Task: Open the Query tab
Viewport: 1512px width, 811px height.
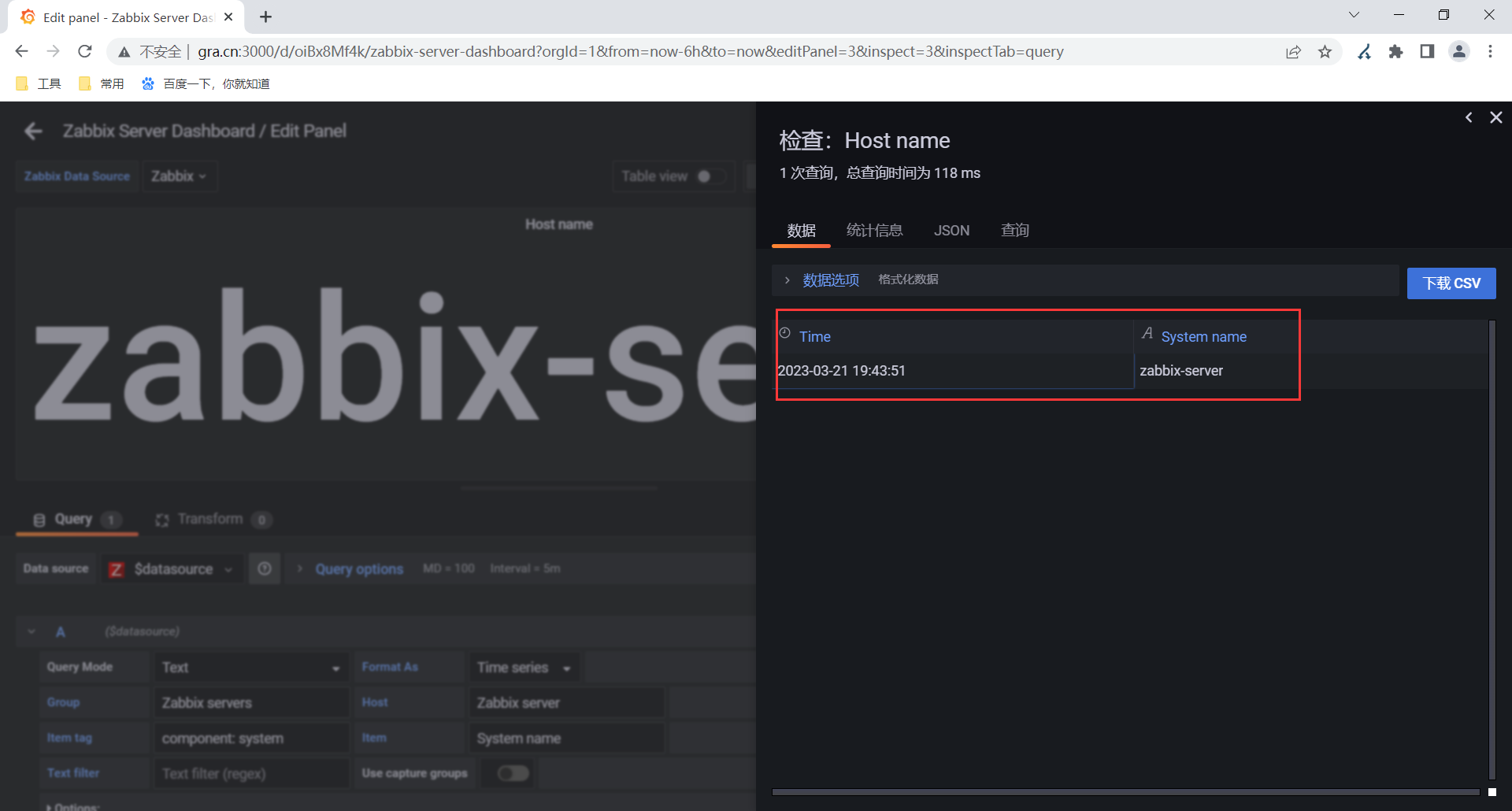Action: pos(76,520)
